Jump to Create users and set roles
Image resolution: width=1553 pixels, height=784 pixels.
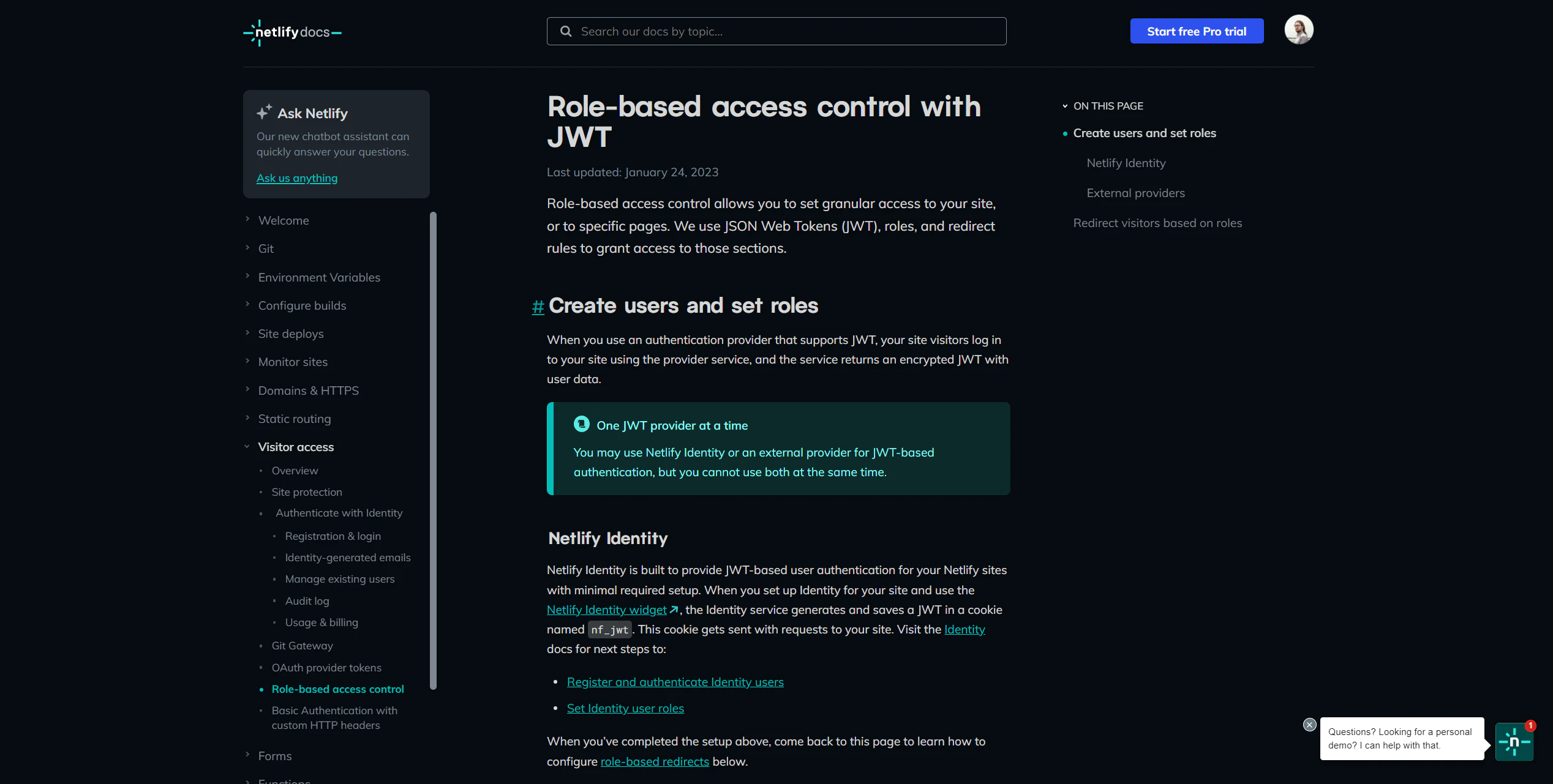(x=1145, y=133)
